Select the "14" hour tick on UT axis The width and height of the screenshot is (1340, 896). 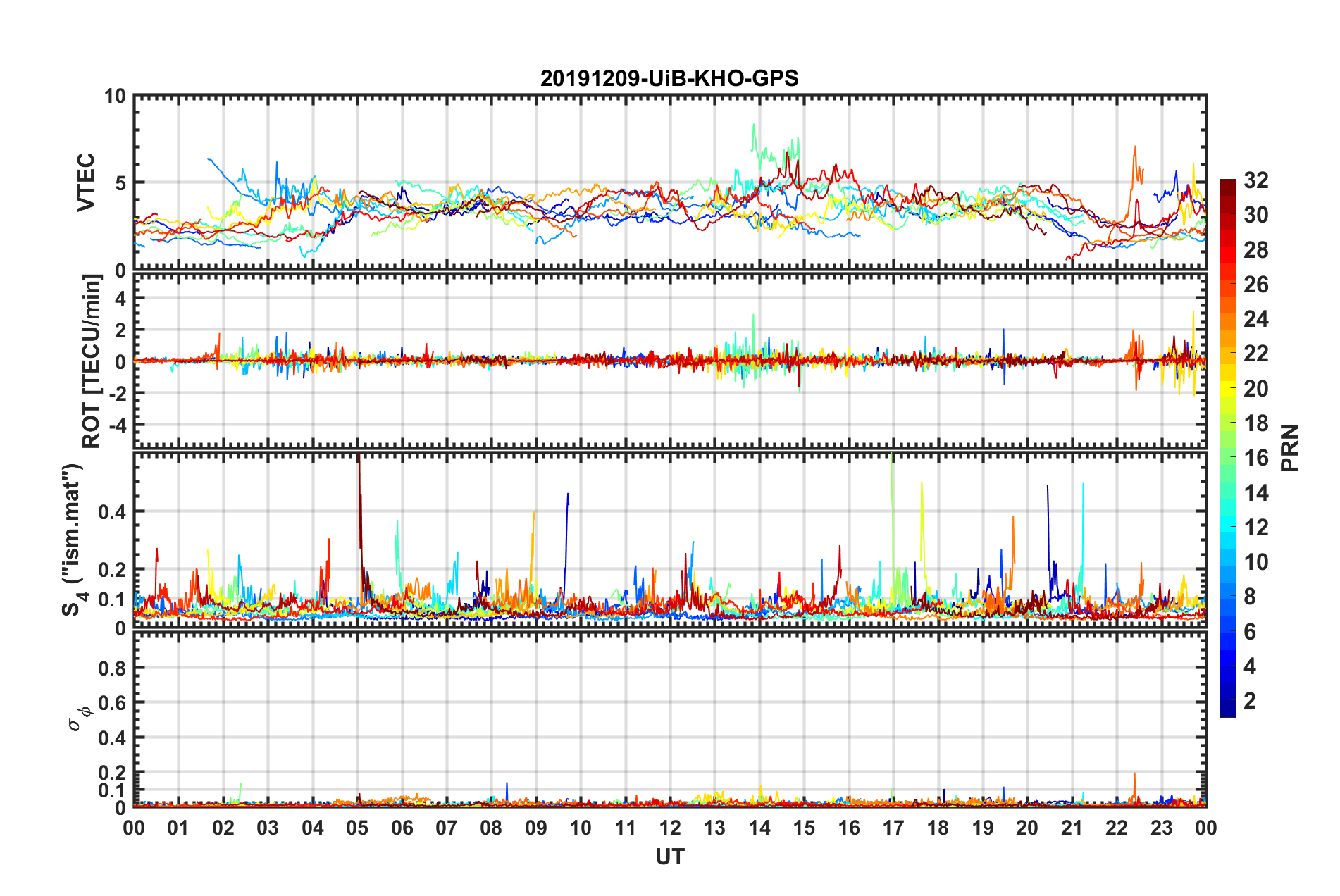[759, 828]
